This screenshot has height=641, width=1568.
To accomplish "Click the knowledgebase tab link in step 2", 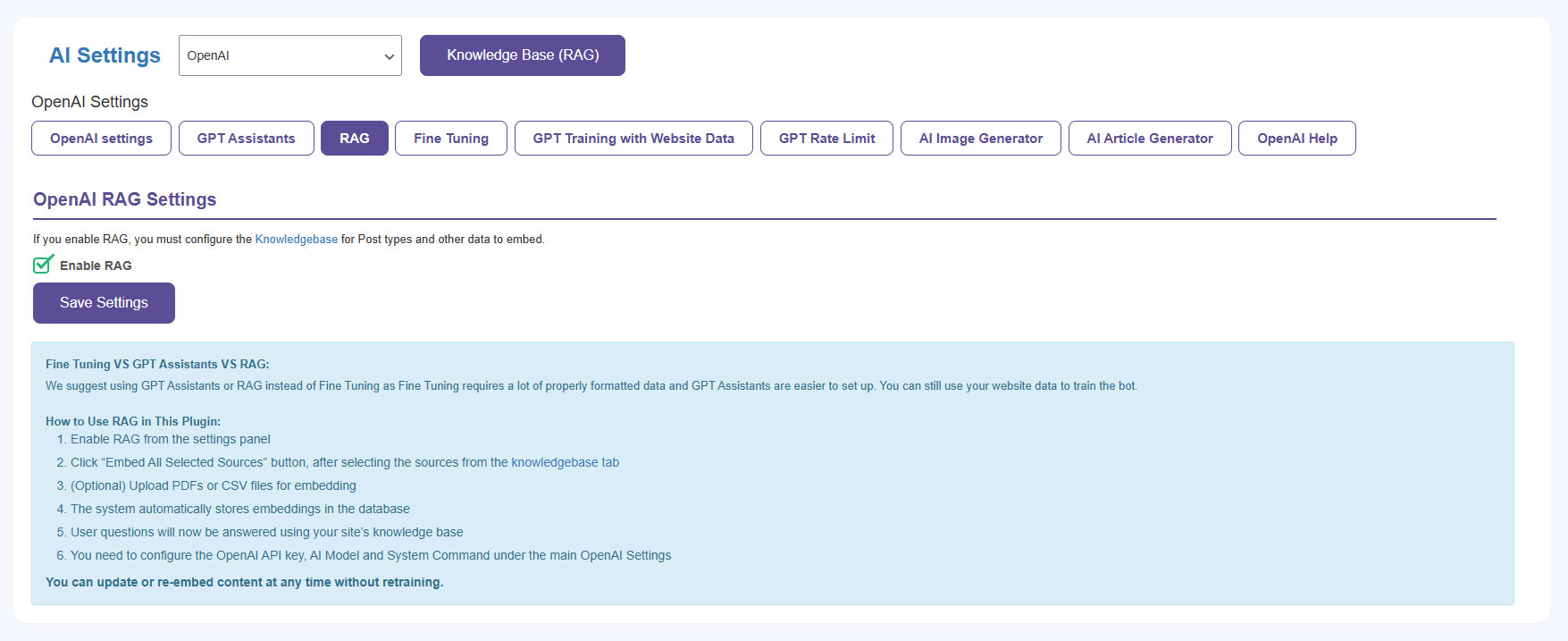I will pos(565,462).
